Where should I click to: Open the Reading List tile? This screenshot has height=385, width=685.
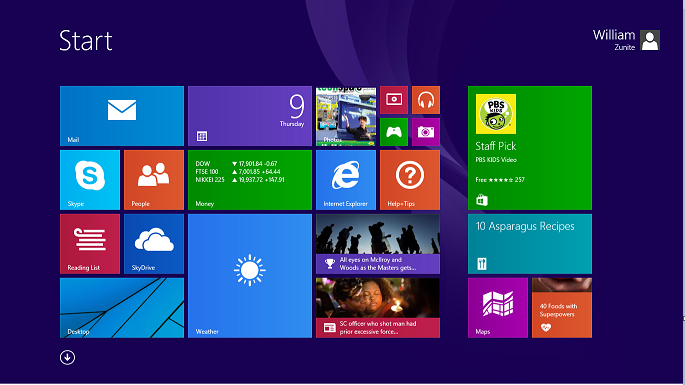(90, 244)
